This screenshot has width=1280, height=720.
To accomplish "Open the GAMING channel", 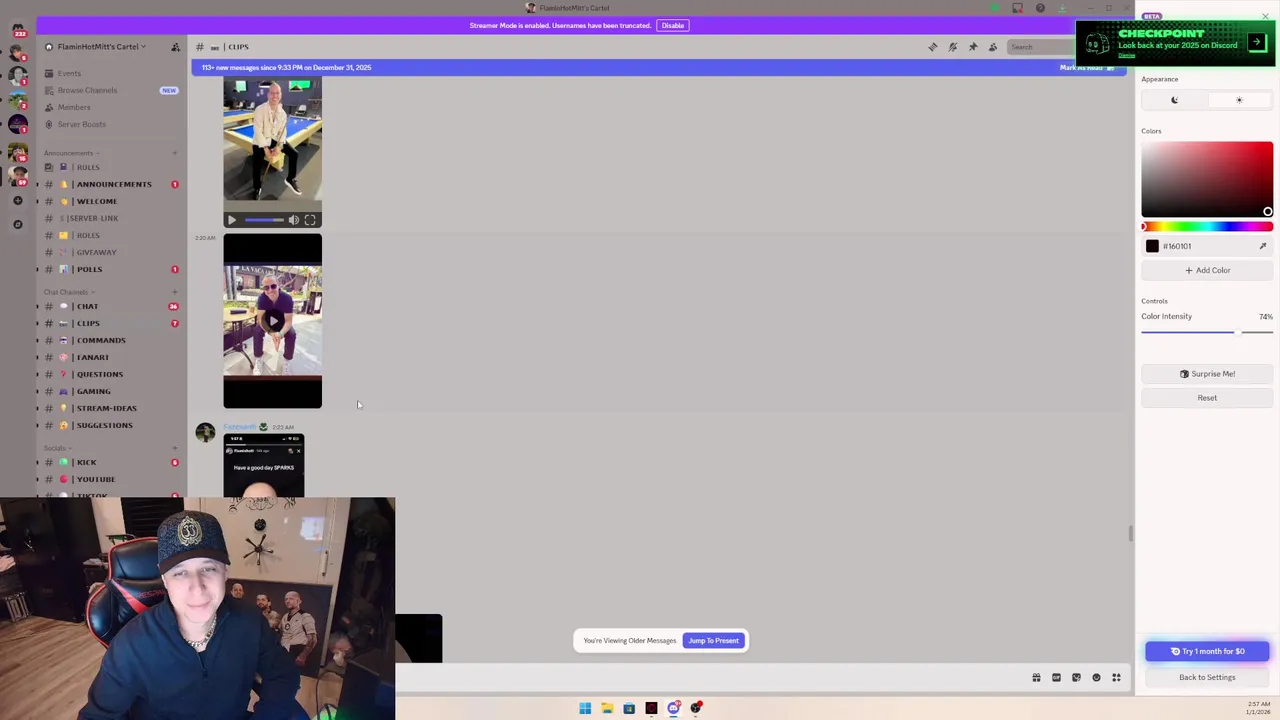I will (110, 391).
